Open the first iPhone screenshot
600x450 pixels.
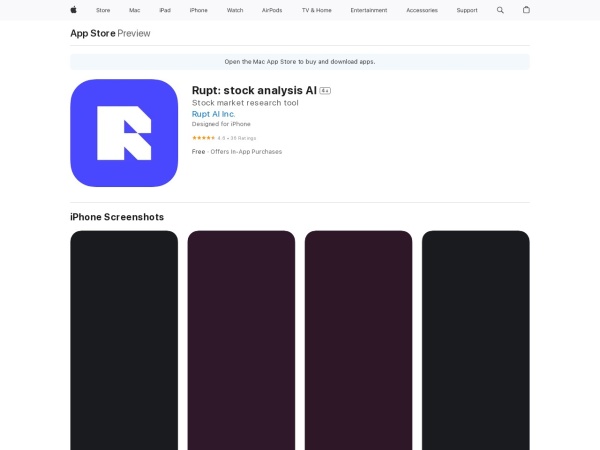pos(124,340)
